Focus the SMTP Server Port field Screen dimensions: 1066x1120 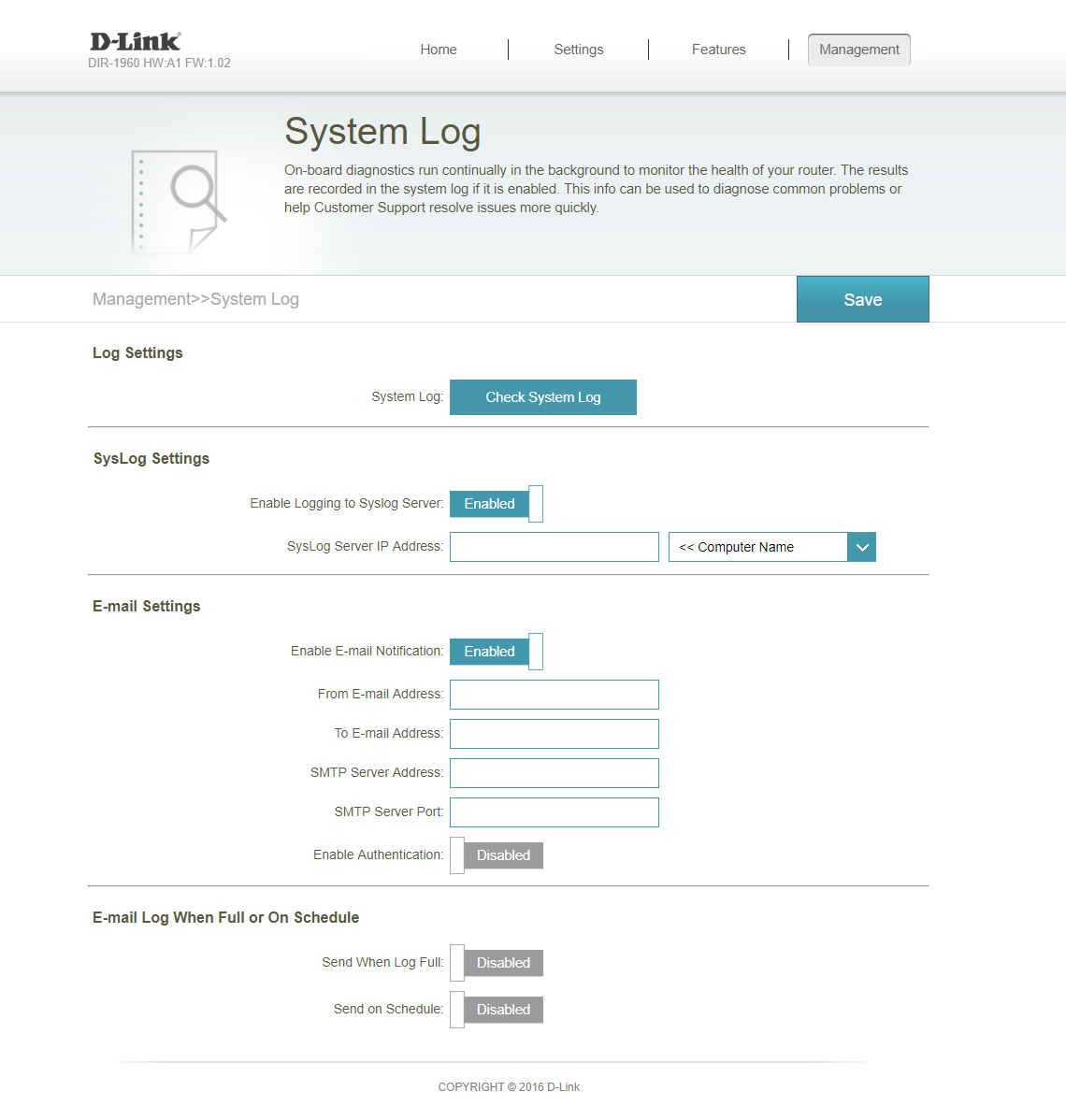(555, 812)
